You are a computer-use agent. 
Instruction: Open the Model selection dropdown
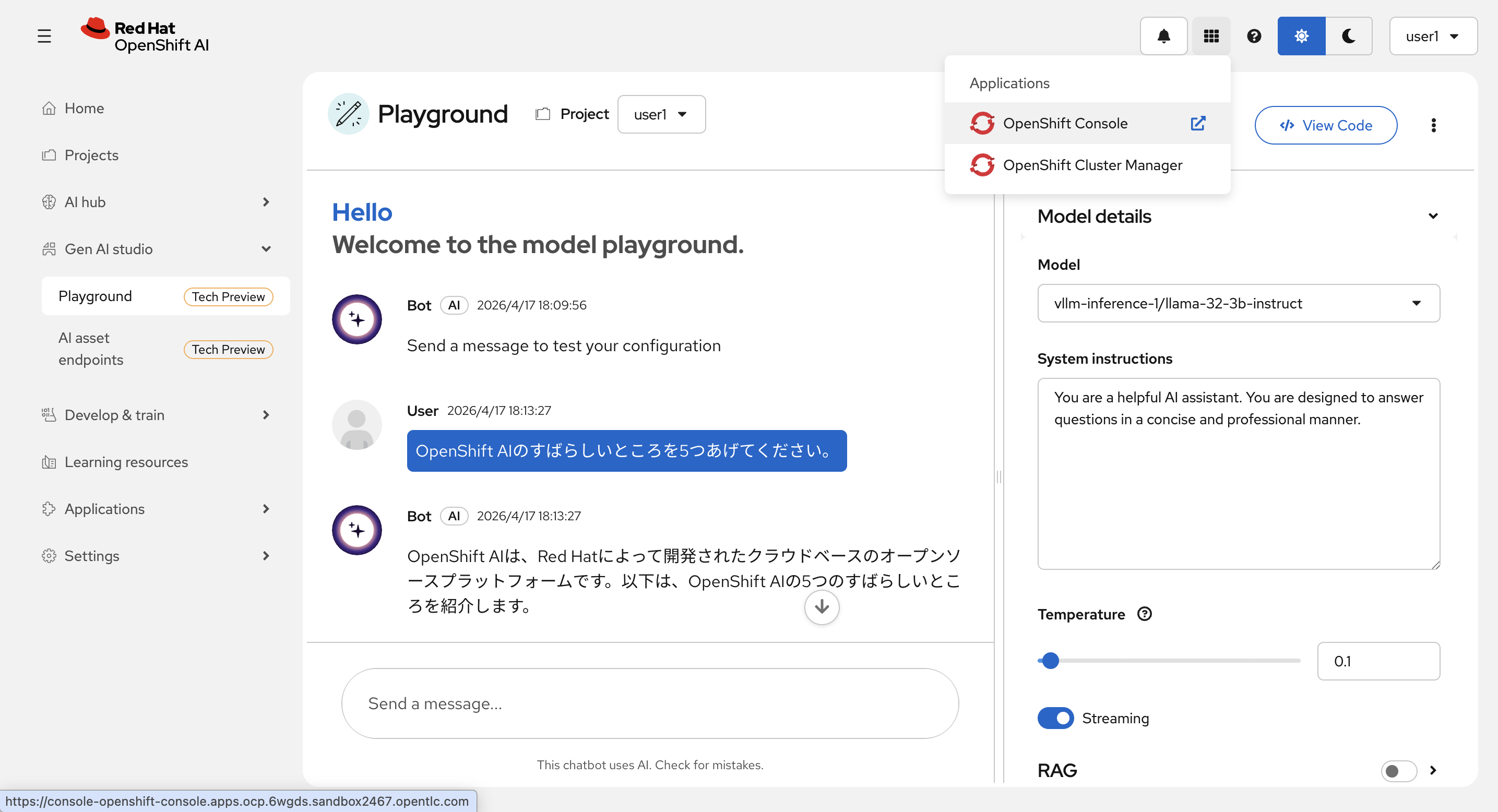[x=1238, y=303]
